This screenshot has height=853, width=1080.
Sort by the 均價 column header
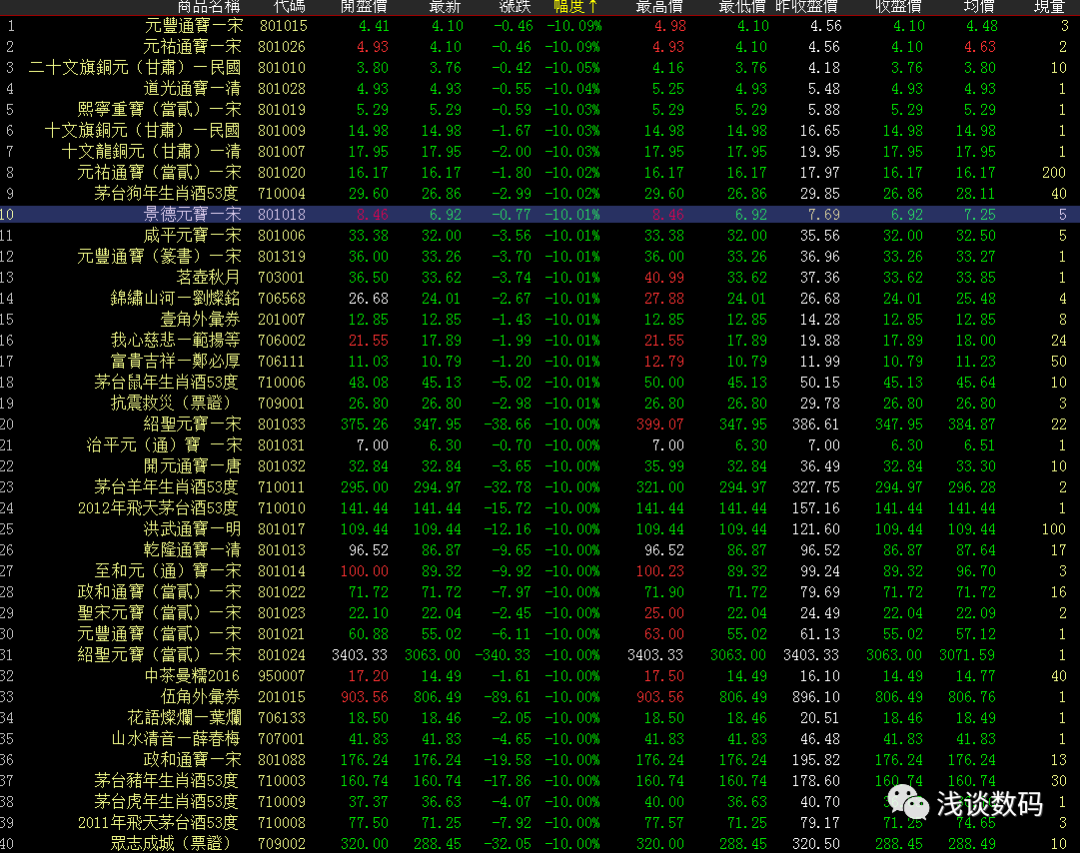pos(979,7)
